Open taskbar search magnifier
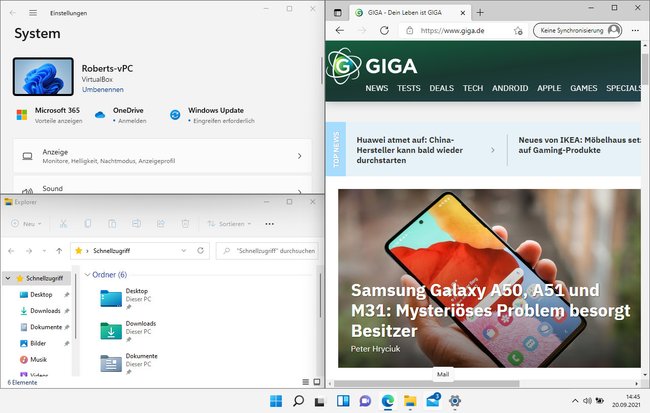The height and width of the screenshot is (413, 650). tap(298, 401)
